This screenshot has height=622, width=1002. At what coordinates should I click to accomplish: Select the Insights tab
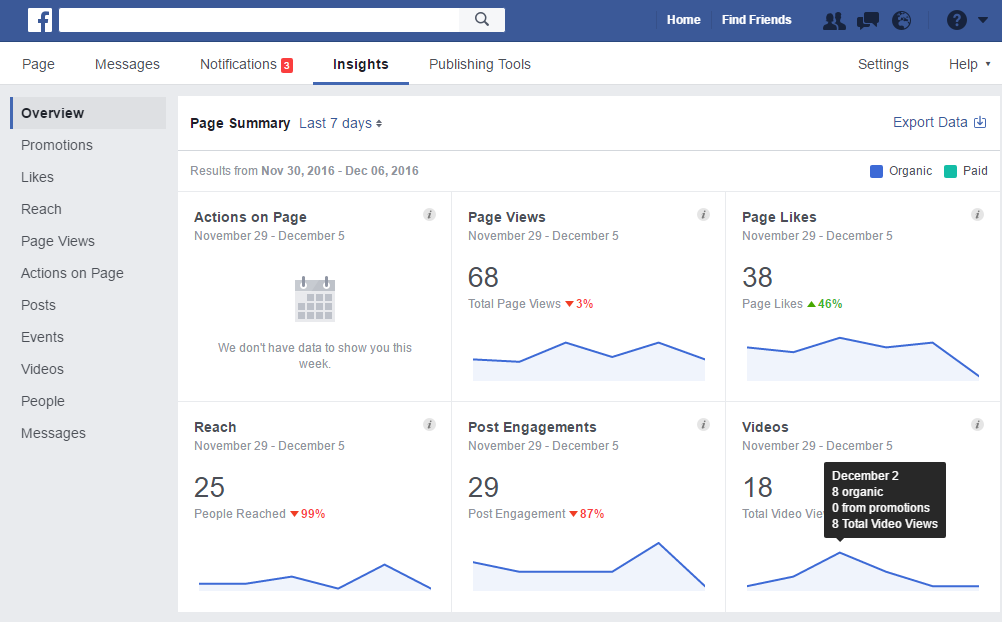click(x=360, y=65)
